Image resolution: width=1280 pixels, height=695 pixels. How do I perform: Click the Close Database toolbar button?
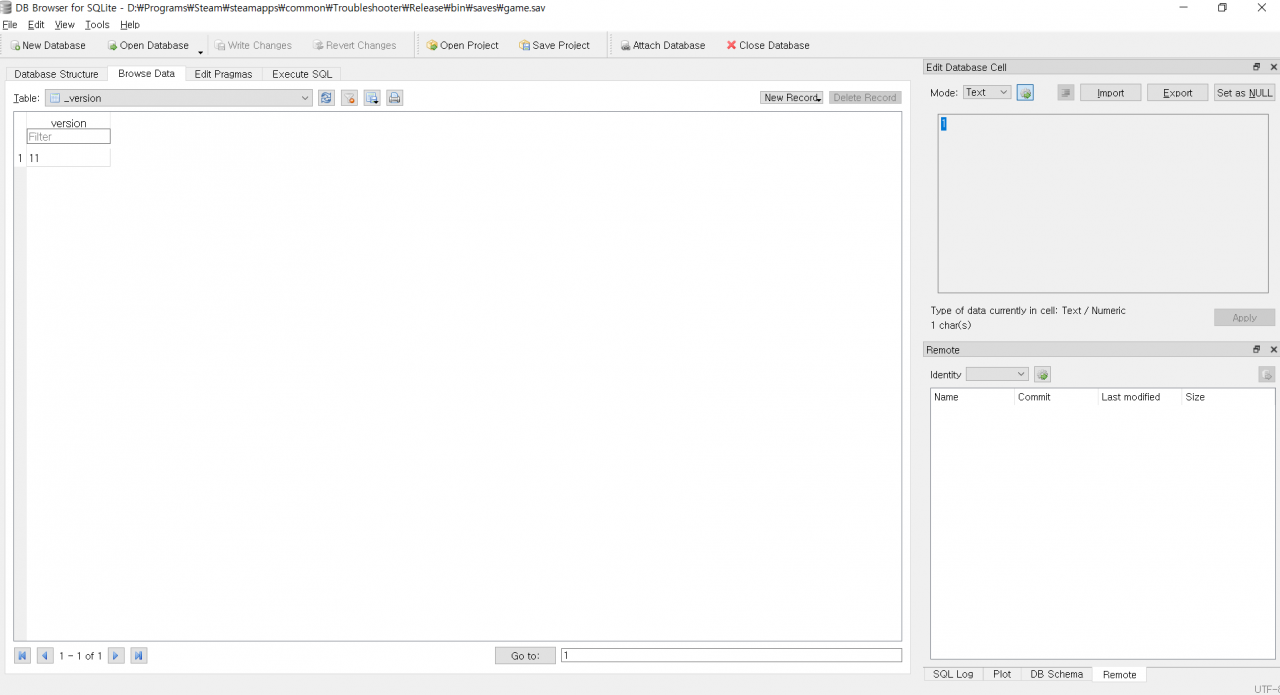click(x=768, y=45)
